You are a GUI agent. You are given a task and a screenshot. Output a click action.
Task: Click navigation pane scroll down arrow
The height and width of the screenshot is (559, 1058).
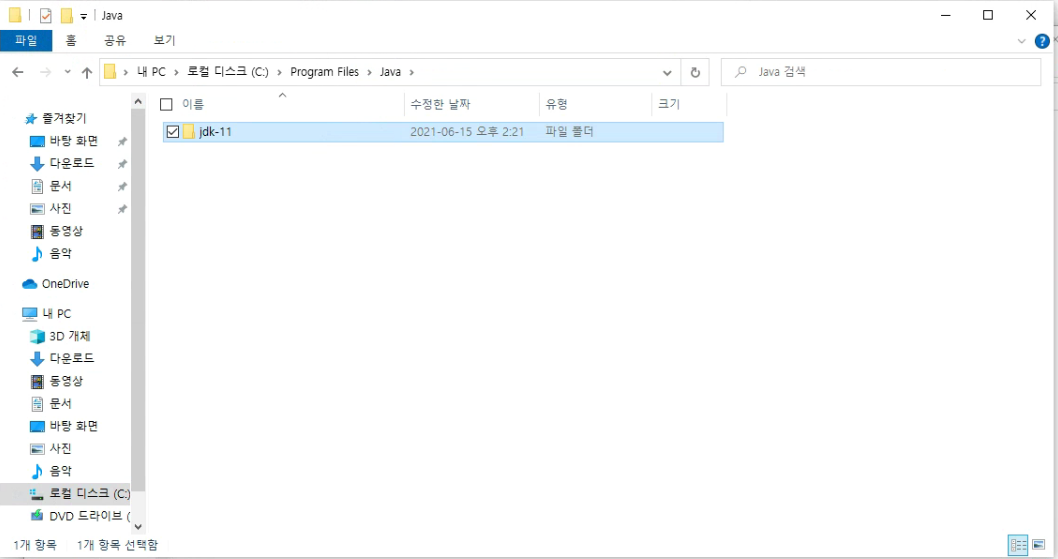pyautogui.click(x=138, y=527)
